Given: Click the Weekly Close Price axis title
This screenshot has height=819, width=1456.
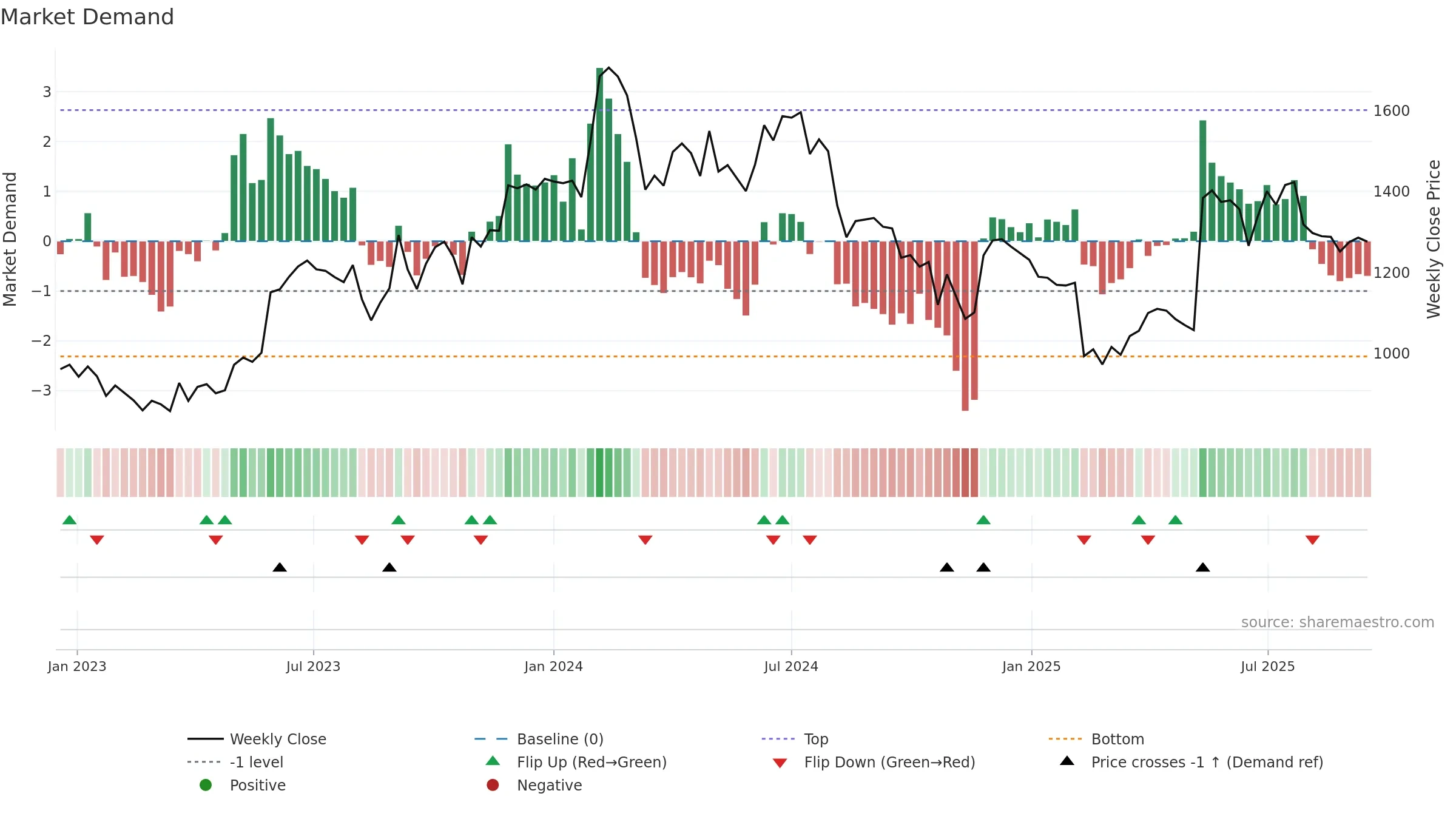Looking at the screenshot, I should 1434,239.
